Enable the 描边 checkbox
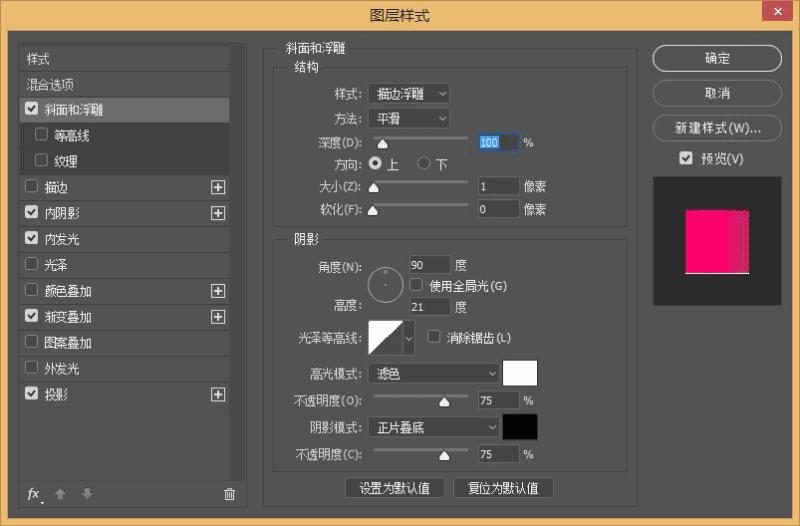800x526 pixels. click(x=32, y=186)
